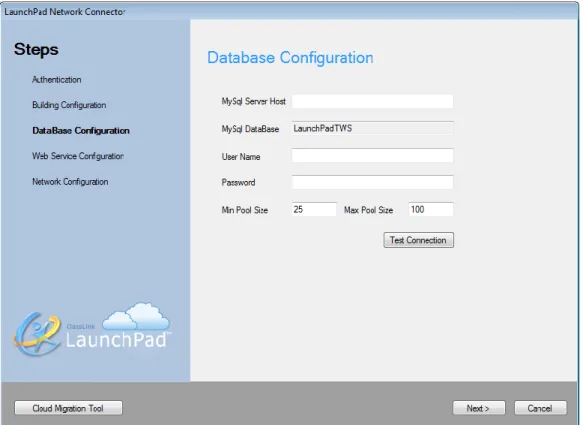Select the Building Configuration step

tap(69, 105)
